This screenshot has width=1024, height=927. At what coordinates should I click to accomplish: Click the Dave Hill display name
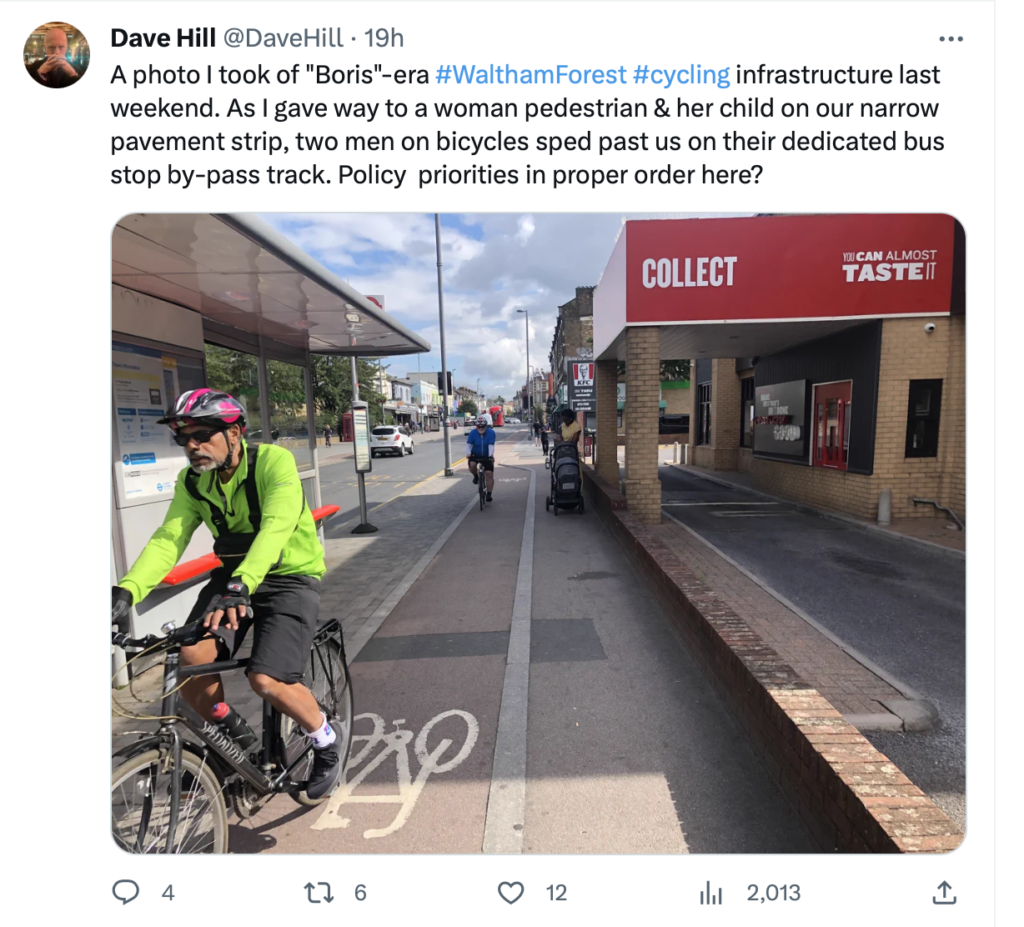[163, 38]
